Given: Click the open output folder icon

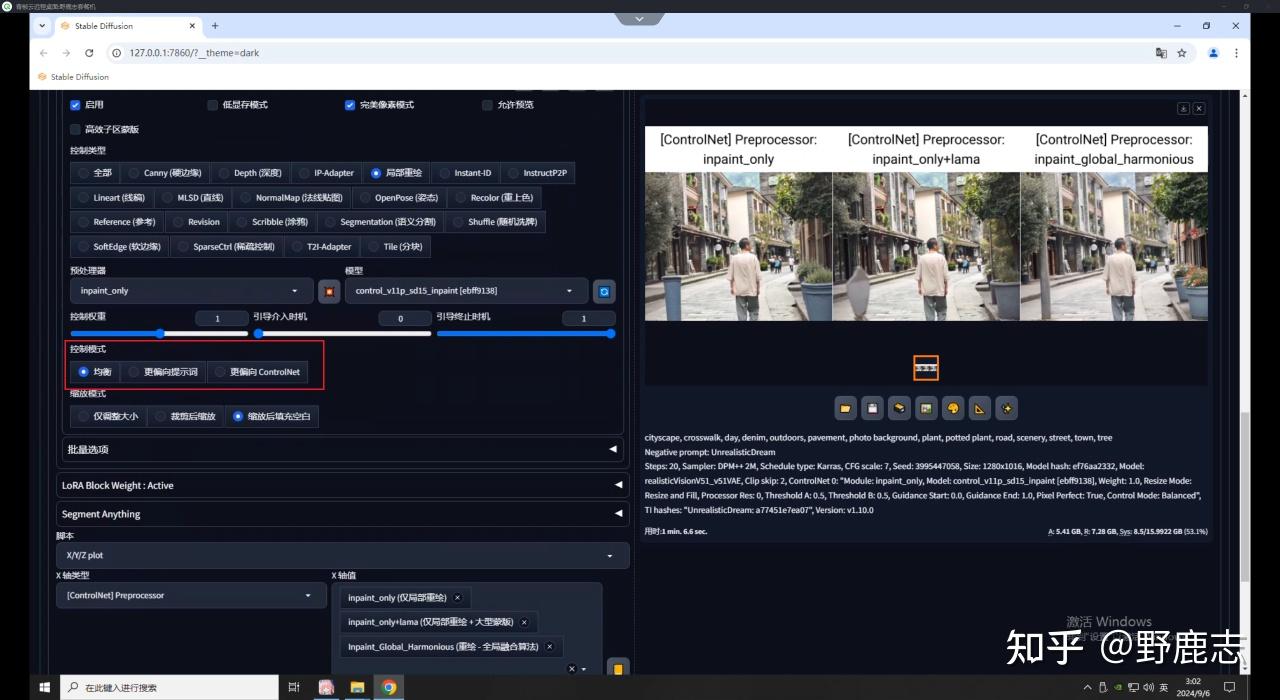Looking at the screenshot, I should click(x=846, y=408).
